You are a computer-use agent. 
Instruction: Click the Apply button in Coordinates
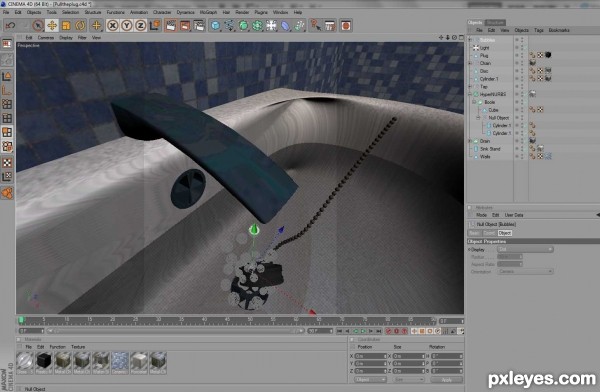447,380
